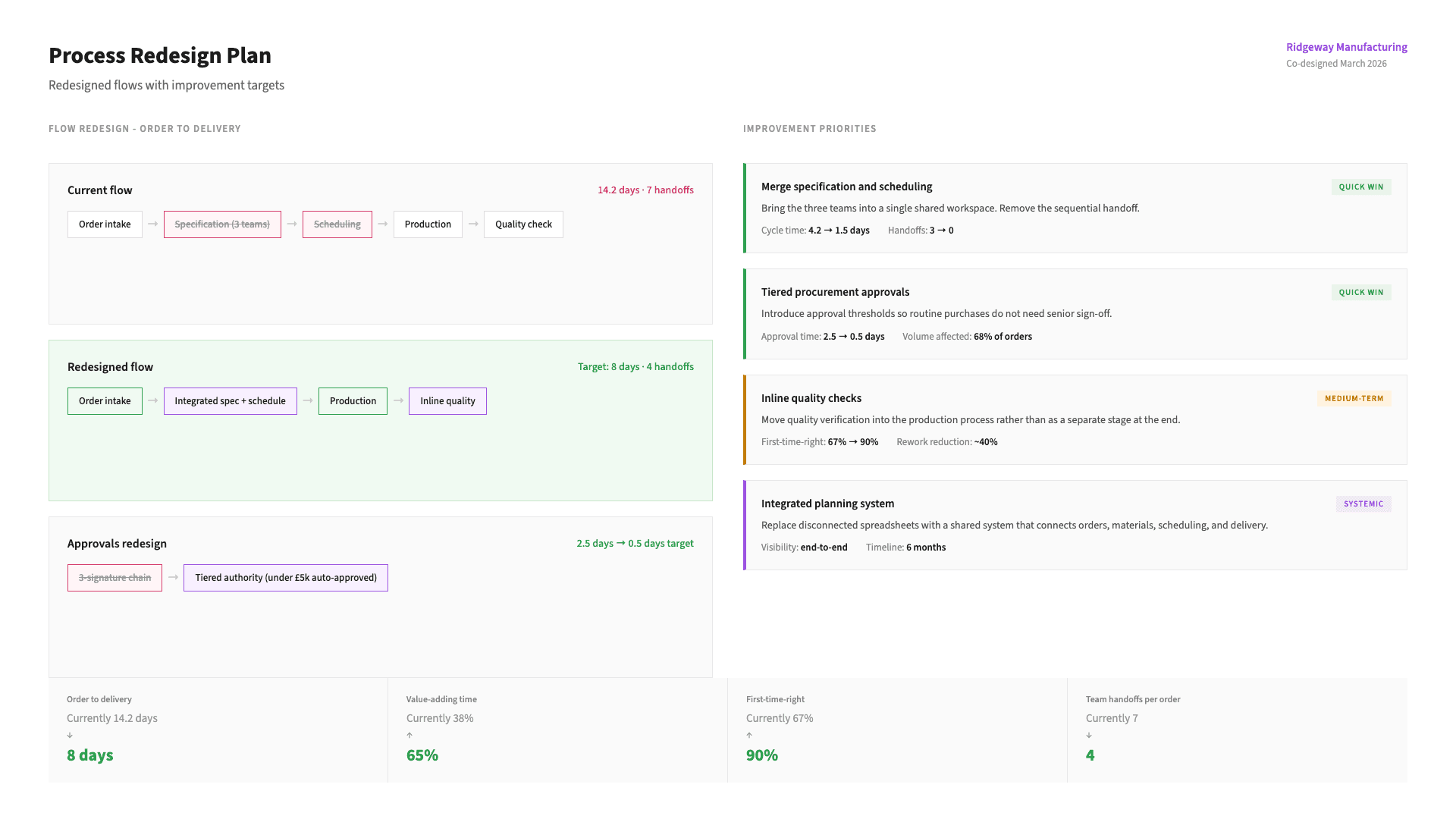Click the down arrow under Currently 14.2 days
This screenshot has width=1456, height=819.
pyautogui.click(x=70, y=736)
